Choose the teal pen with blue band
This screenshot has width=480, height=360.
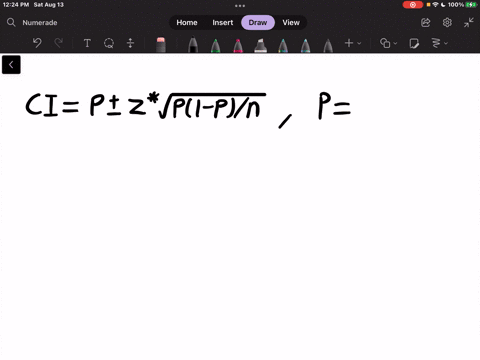click(x=305, y=45)
